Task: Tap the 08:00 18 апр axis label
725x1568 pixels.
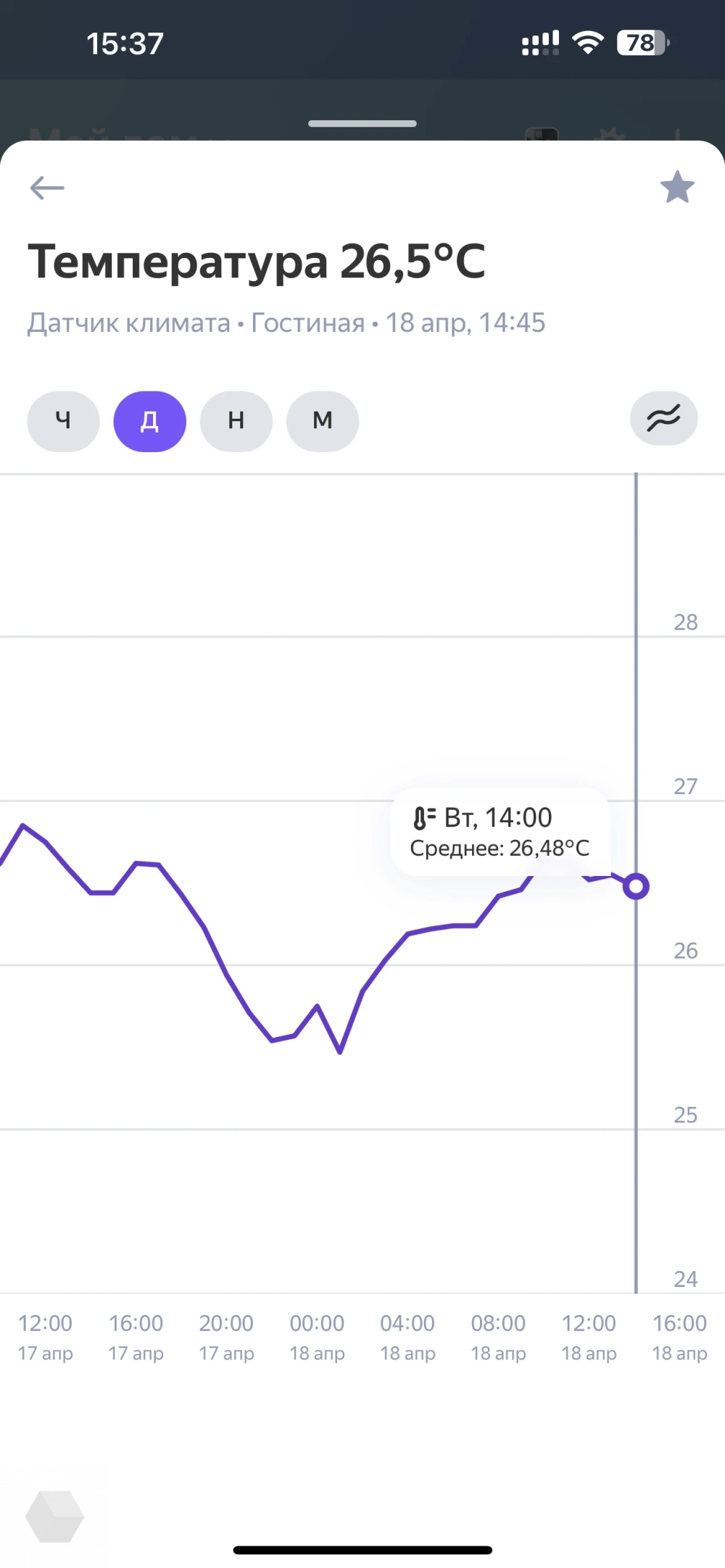Action: click(x=498, y=1337)
